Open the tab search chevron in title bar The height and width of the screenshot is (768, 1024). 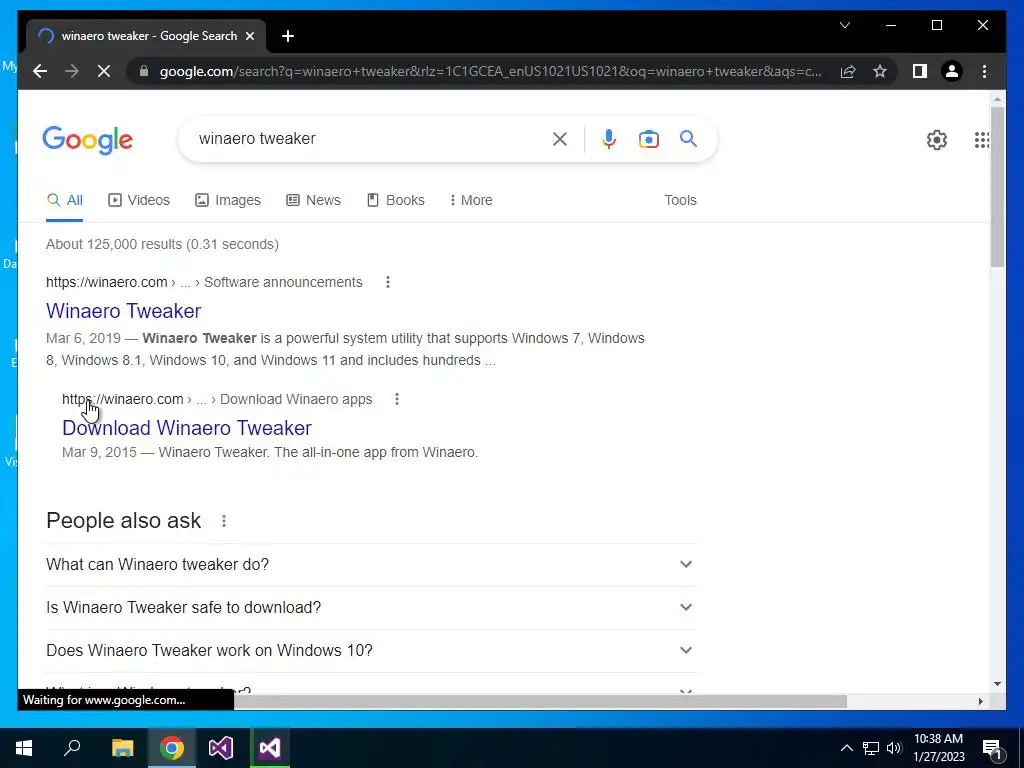[x=844, y=25]
